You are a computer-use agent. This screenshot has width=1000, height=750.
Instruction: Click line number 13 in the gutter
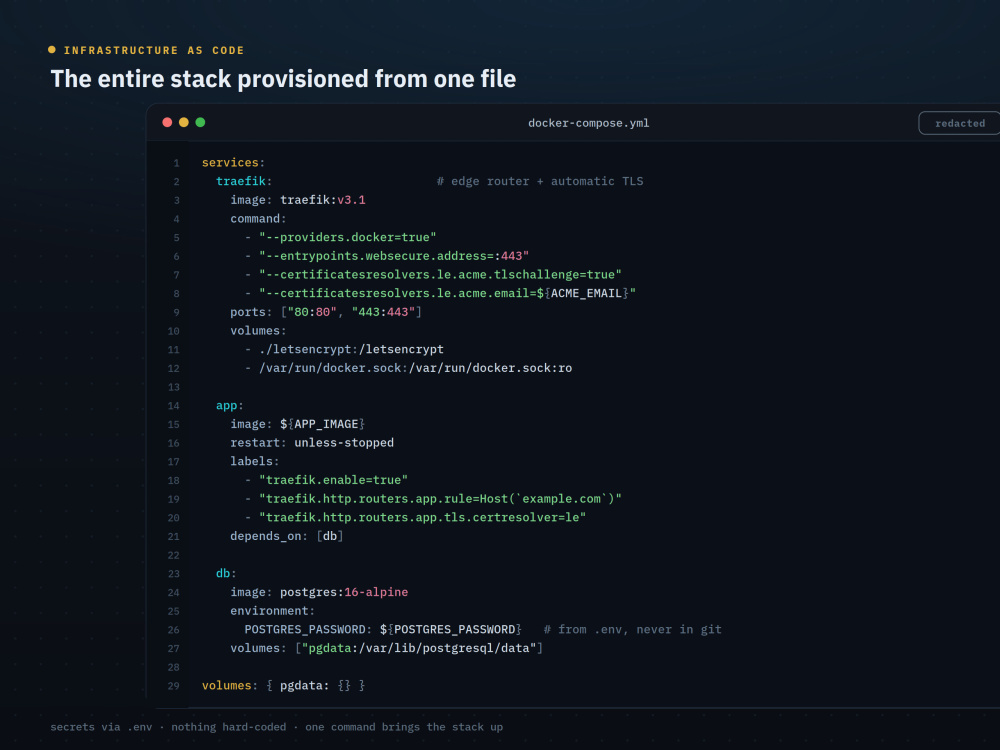(x=173, y=387)
